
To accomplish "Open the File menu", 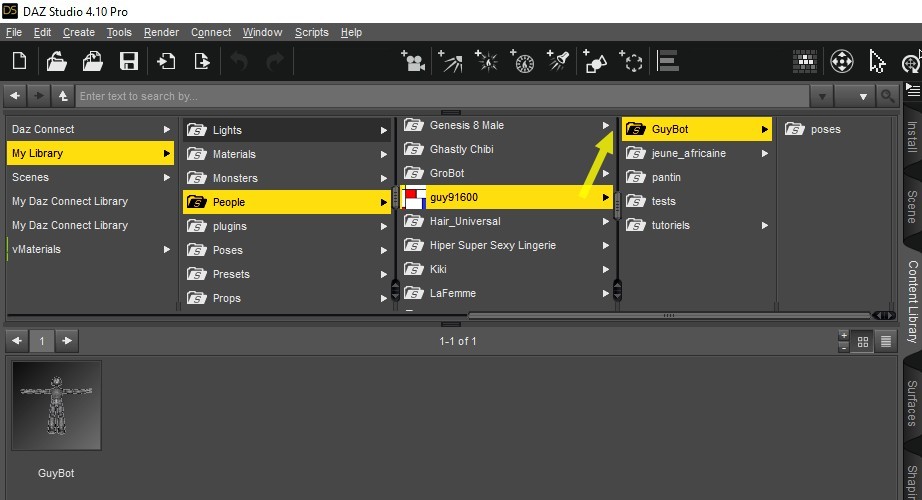I will pos(14,32).
